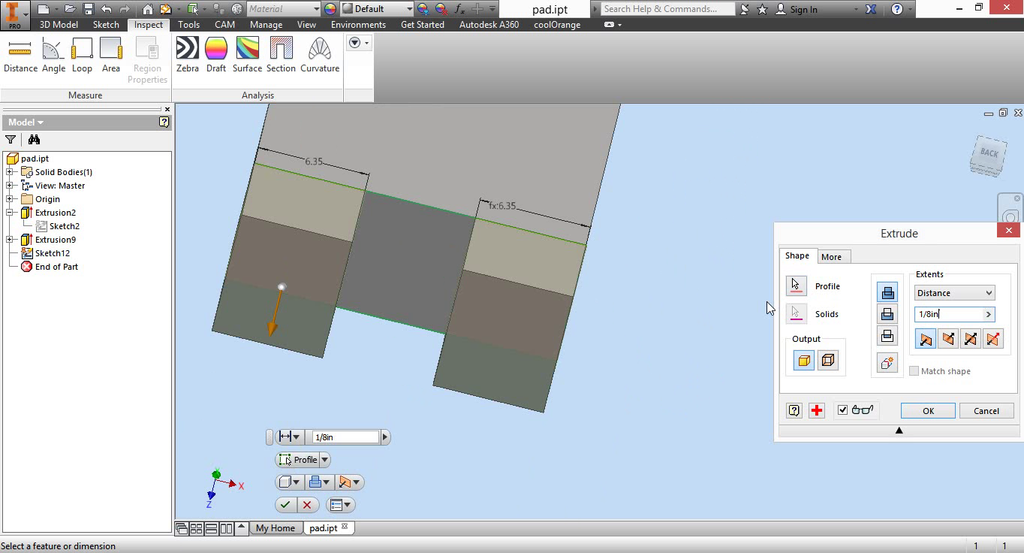
Task: Select the Cut operation in Extrude dialog
Action: coord(888,315)
